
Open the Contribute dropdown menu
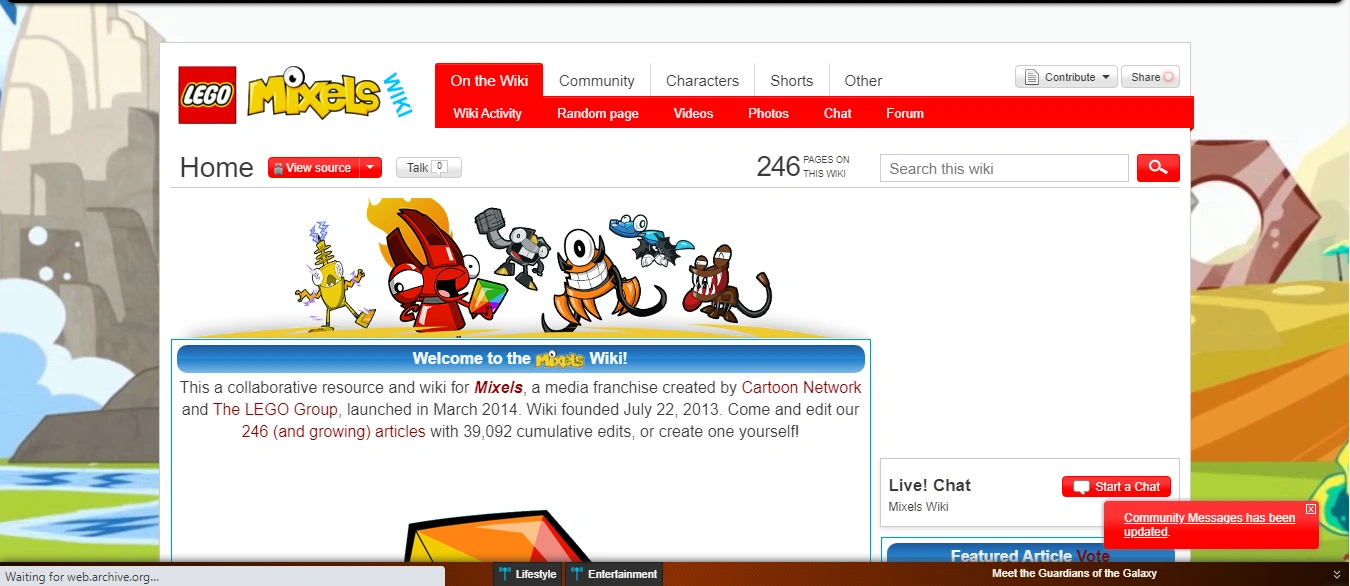click(x=1066, y=77)
